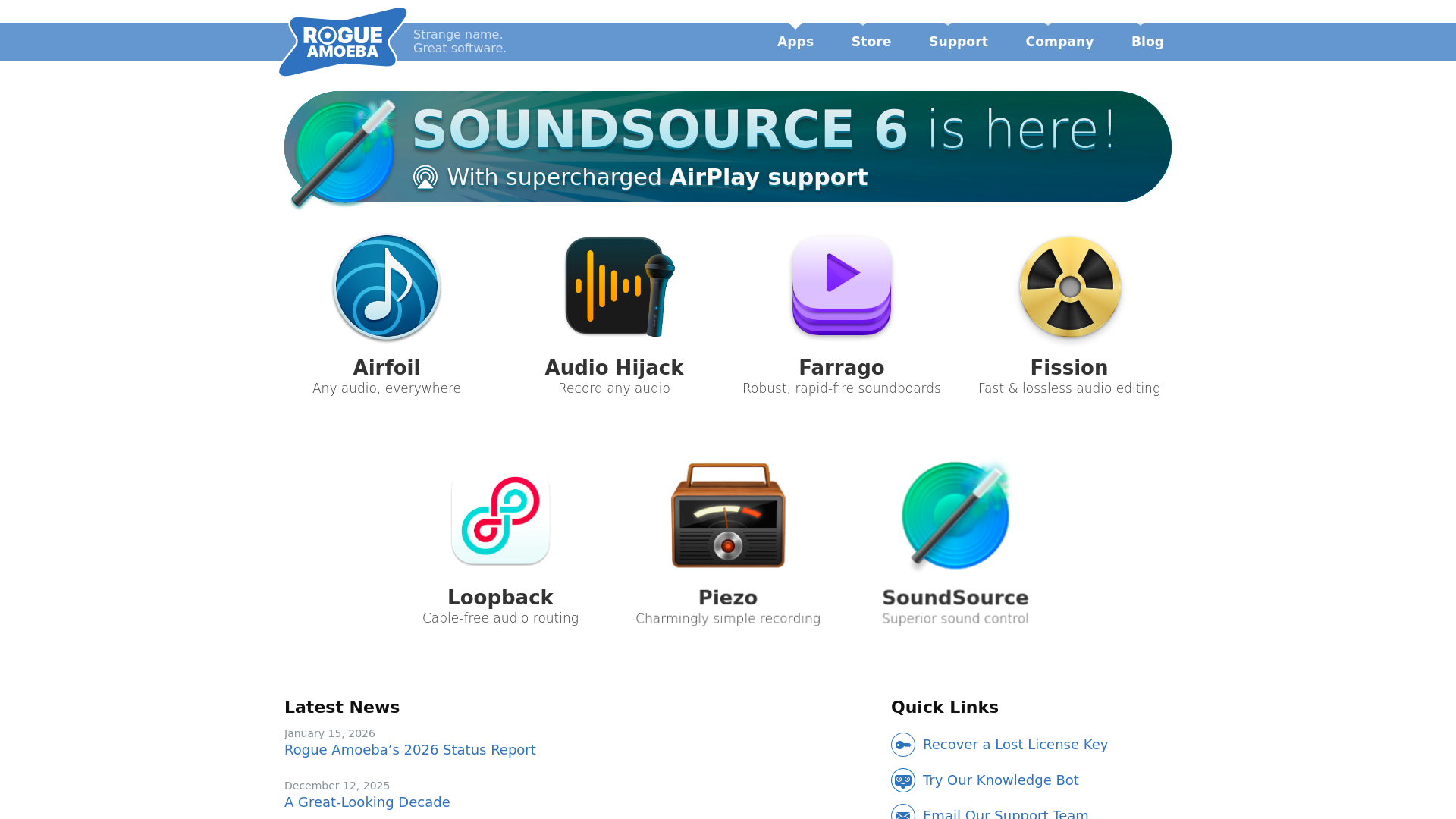Open the Fission radiation symbol icon
Viewport: 1456px width, 819px height.
pos(1070,287)
